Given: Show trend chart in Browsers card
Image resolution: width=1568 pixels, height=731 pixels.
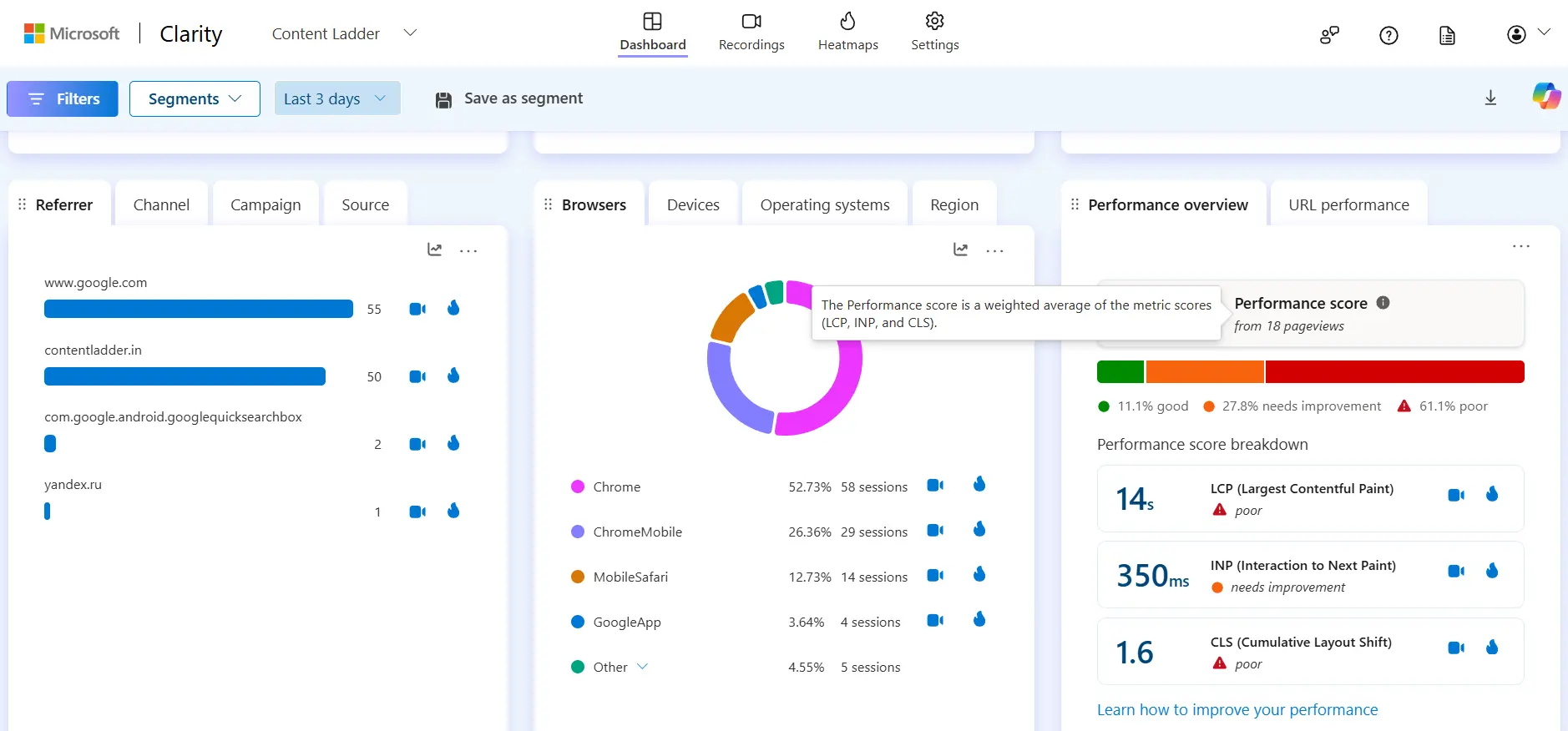Looking at the screenshot, I should click(960, 250).
